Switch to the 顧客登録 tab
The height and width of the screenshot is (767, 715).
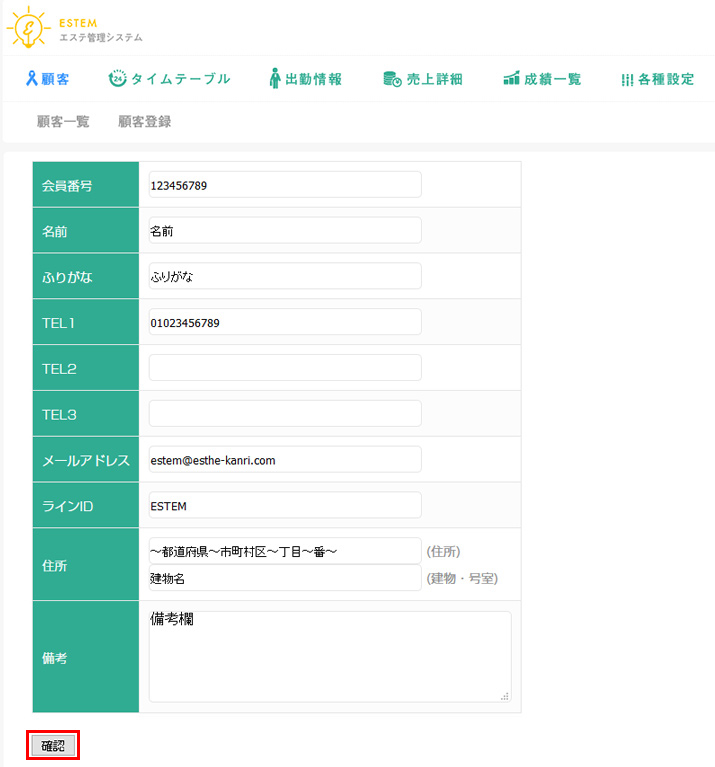(x=144, y=122)
